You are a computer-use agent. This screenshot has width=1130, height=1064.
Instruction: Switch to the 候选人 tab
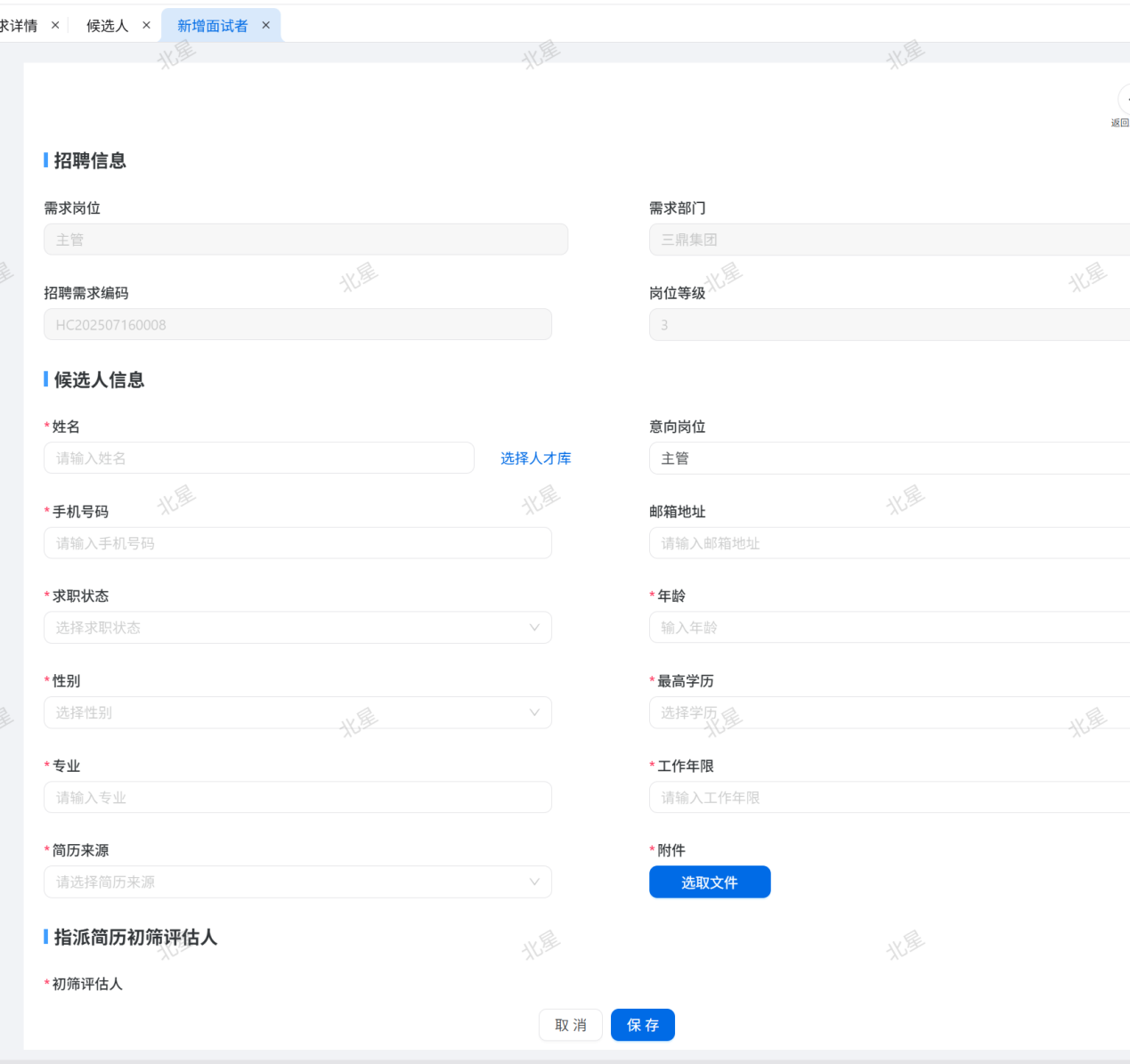click(x=107, y=26)
